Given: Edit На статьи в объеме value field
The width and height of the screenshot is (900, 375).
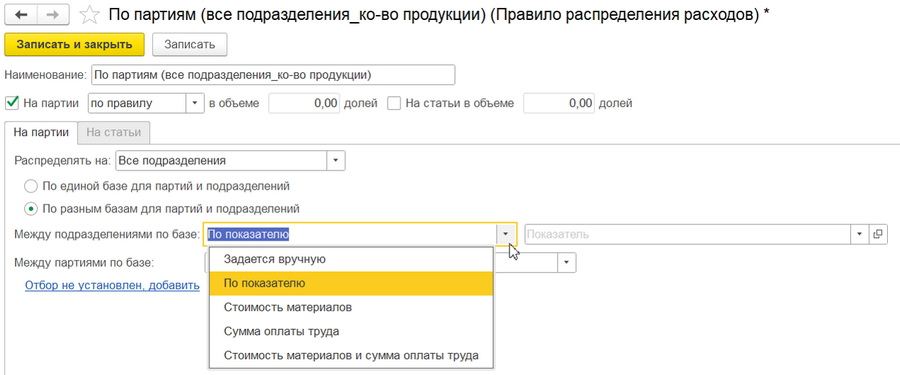Looking at the screenshot, I should pos(559,103).
